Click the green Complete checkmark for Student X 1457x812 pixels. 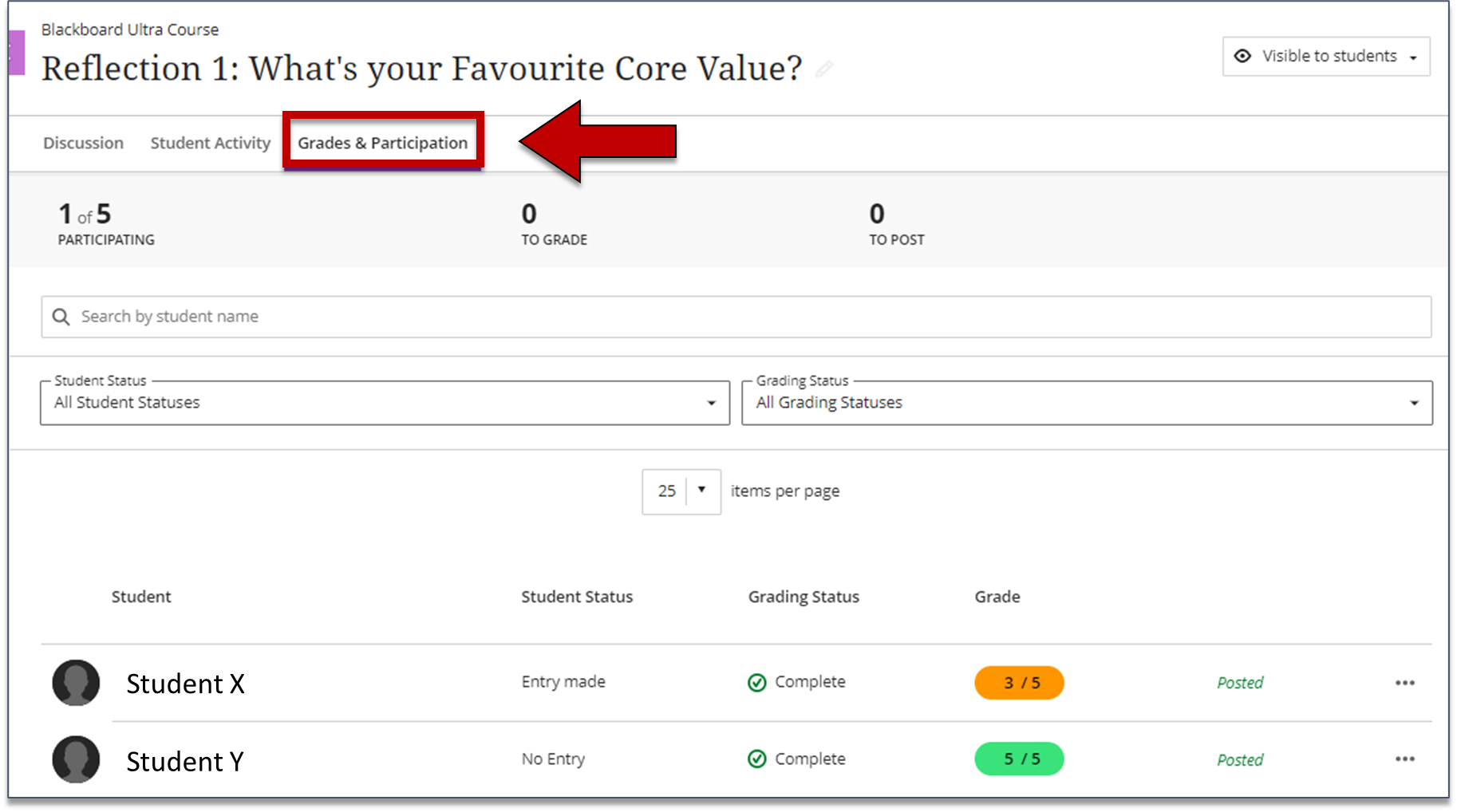pos(756,682)
